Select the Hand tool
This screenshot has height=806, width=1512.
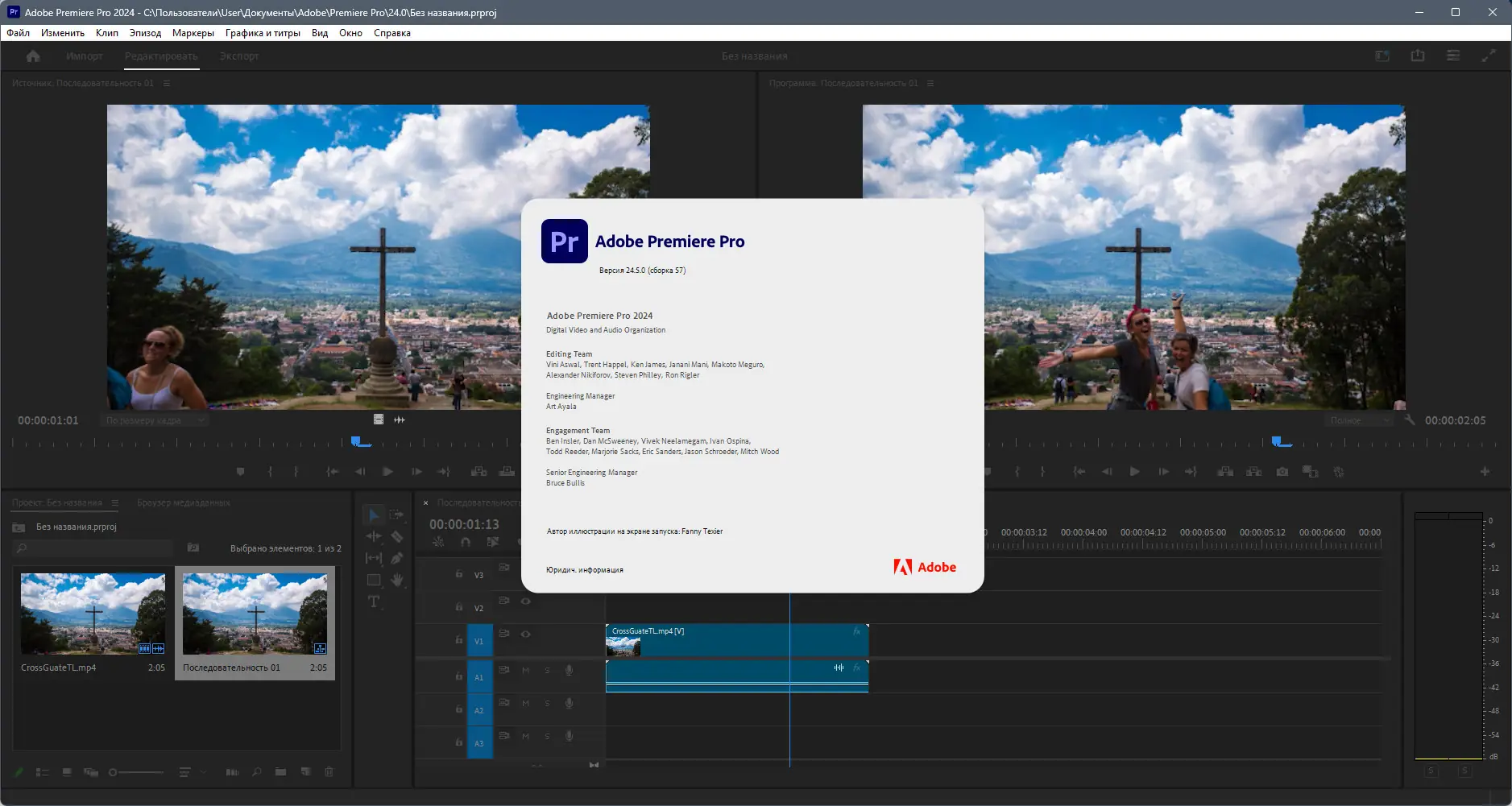[x=397, y=581]
